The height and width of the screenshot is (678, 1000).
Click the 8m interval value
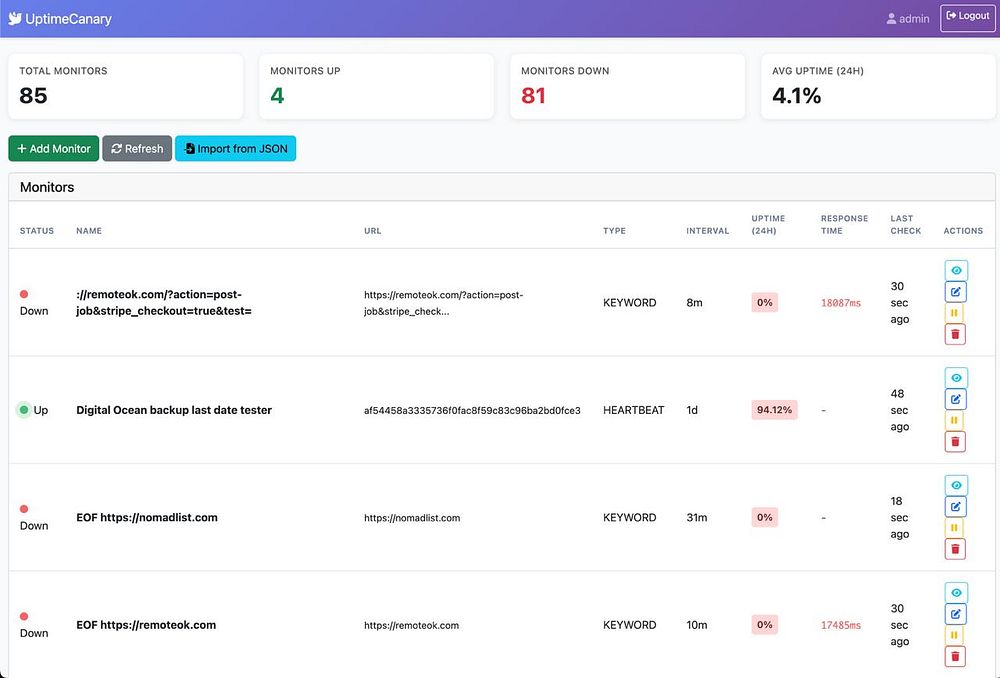coord(694,302)
